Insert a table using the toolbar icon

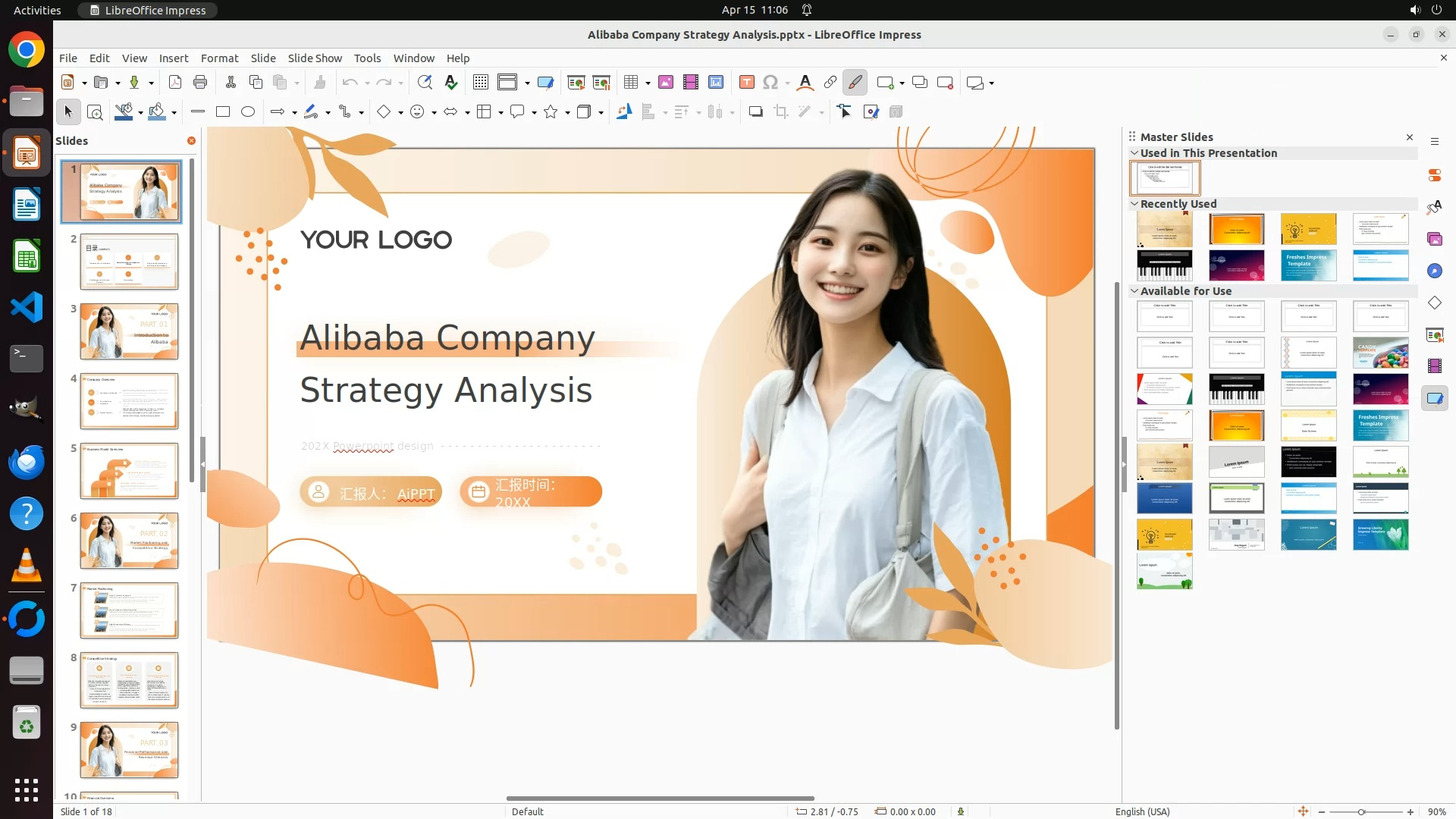pos(630,83)
